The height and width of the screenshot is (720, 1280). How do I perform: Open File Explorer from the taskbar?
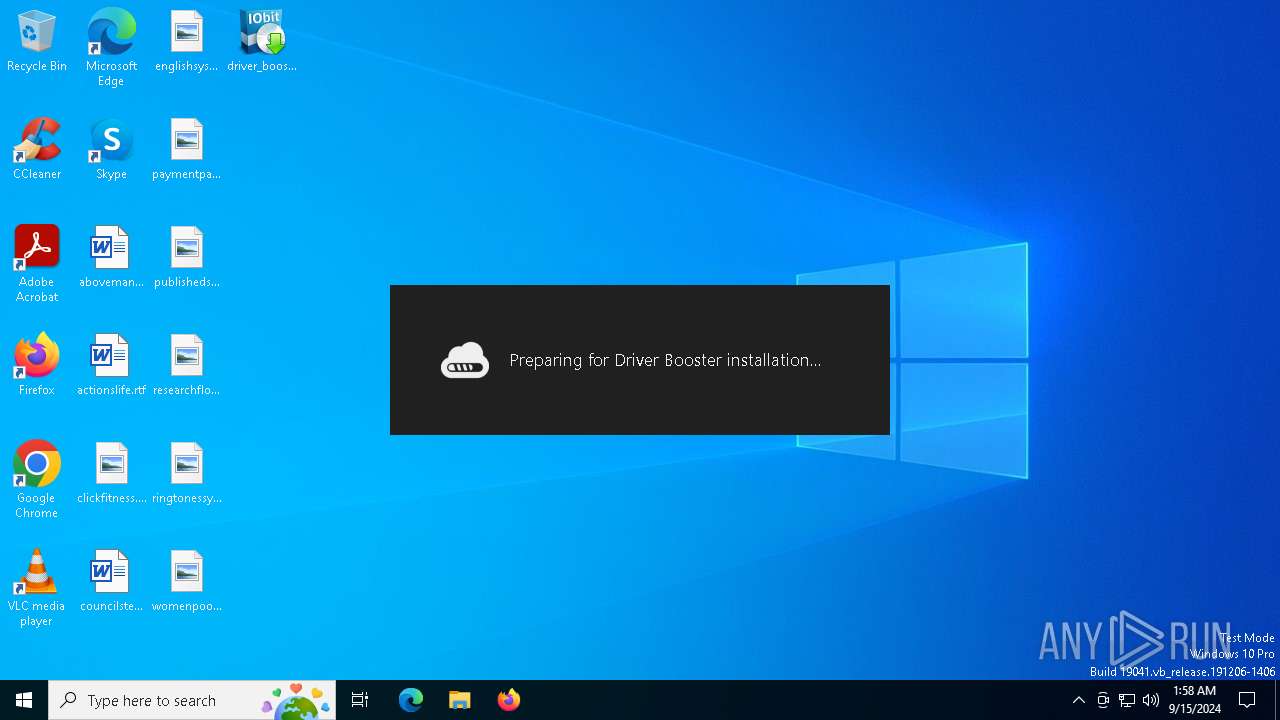click(x=460, y=700)
